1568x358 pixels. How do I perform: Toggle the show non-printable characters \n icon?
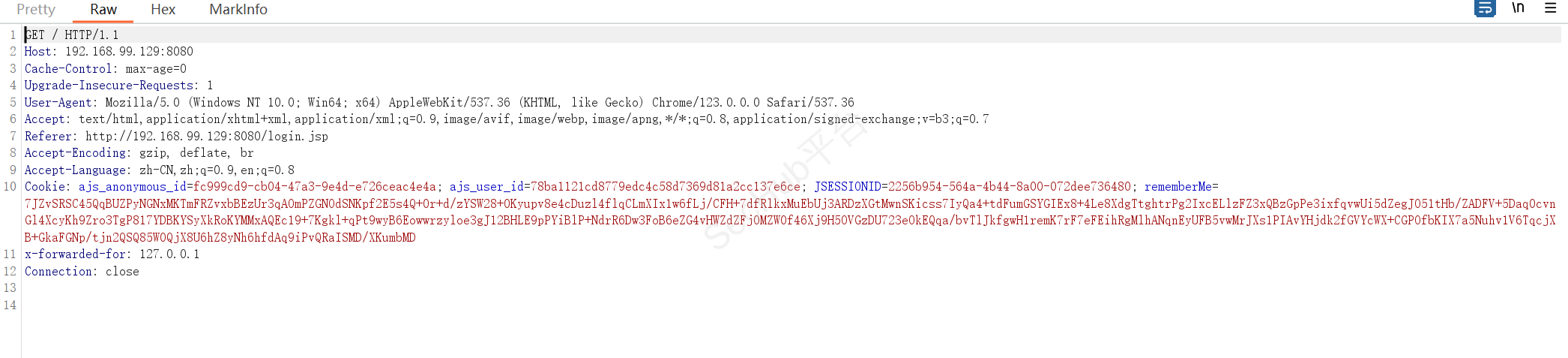(1518, 8)
